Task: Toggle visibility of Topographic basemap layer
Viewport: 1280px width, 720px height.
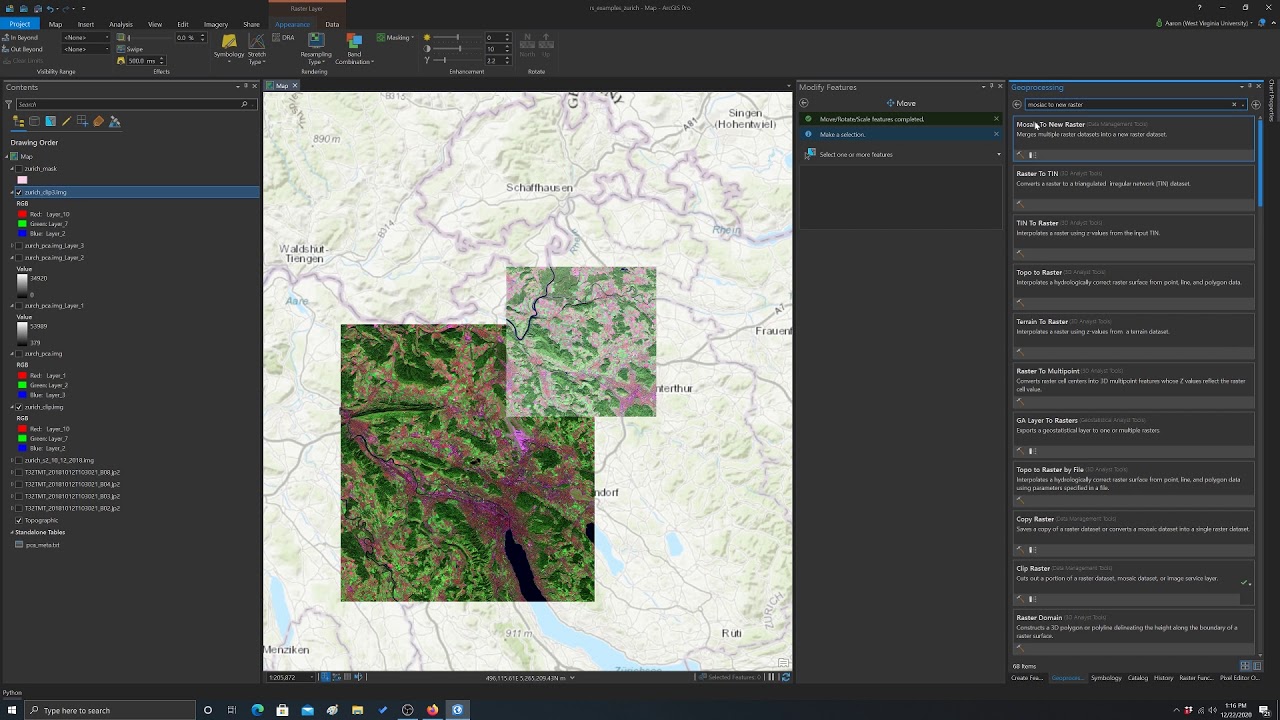Action: (x=19, y=520)
